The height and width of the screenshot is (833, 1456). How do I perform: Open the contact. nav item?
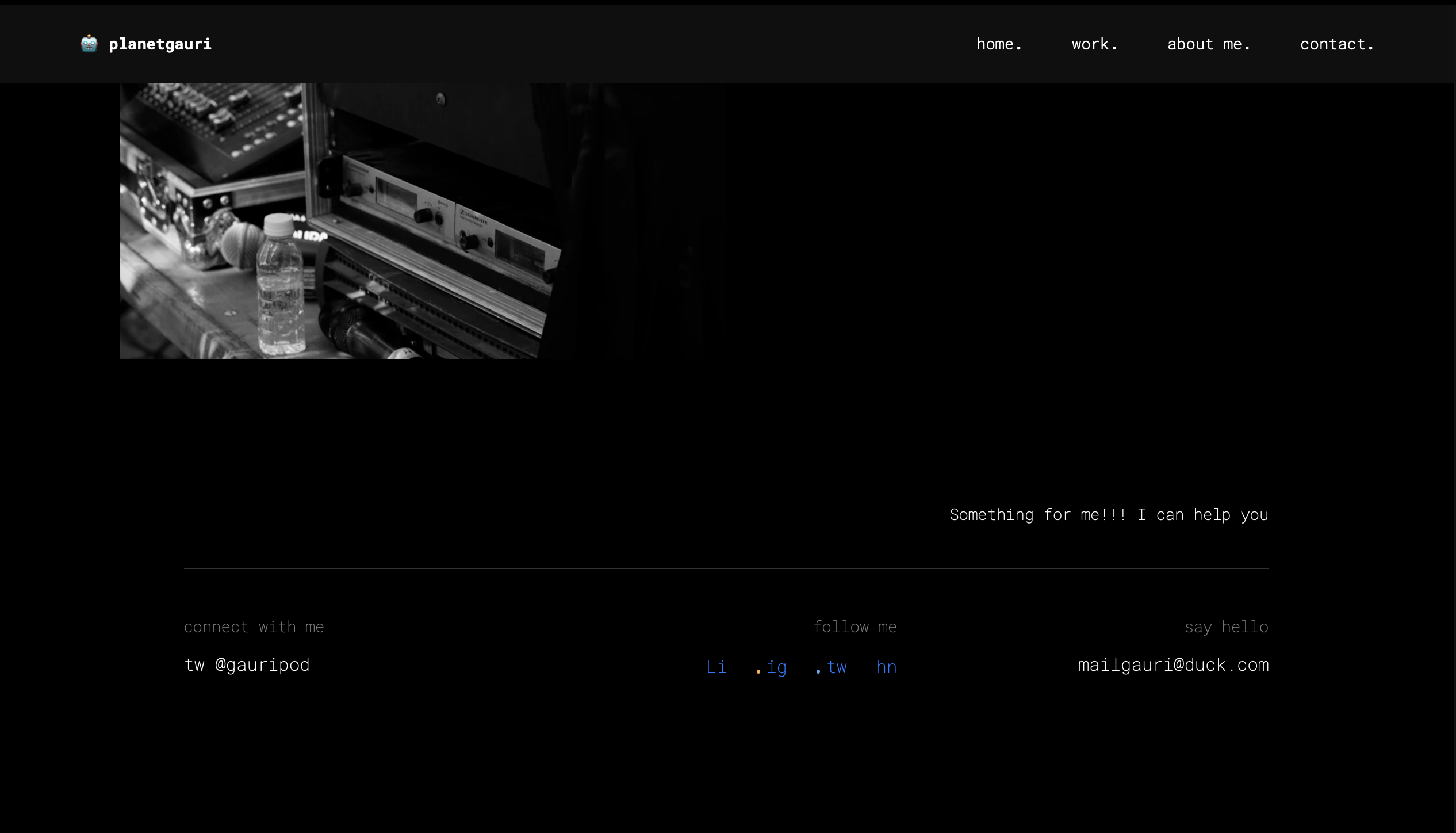1337,44
